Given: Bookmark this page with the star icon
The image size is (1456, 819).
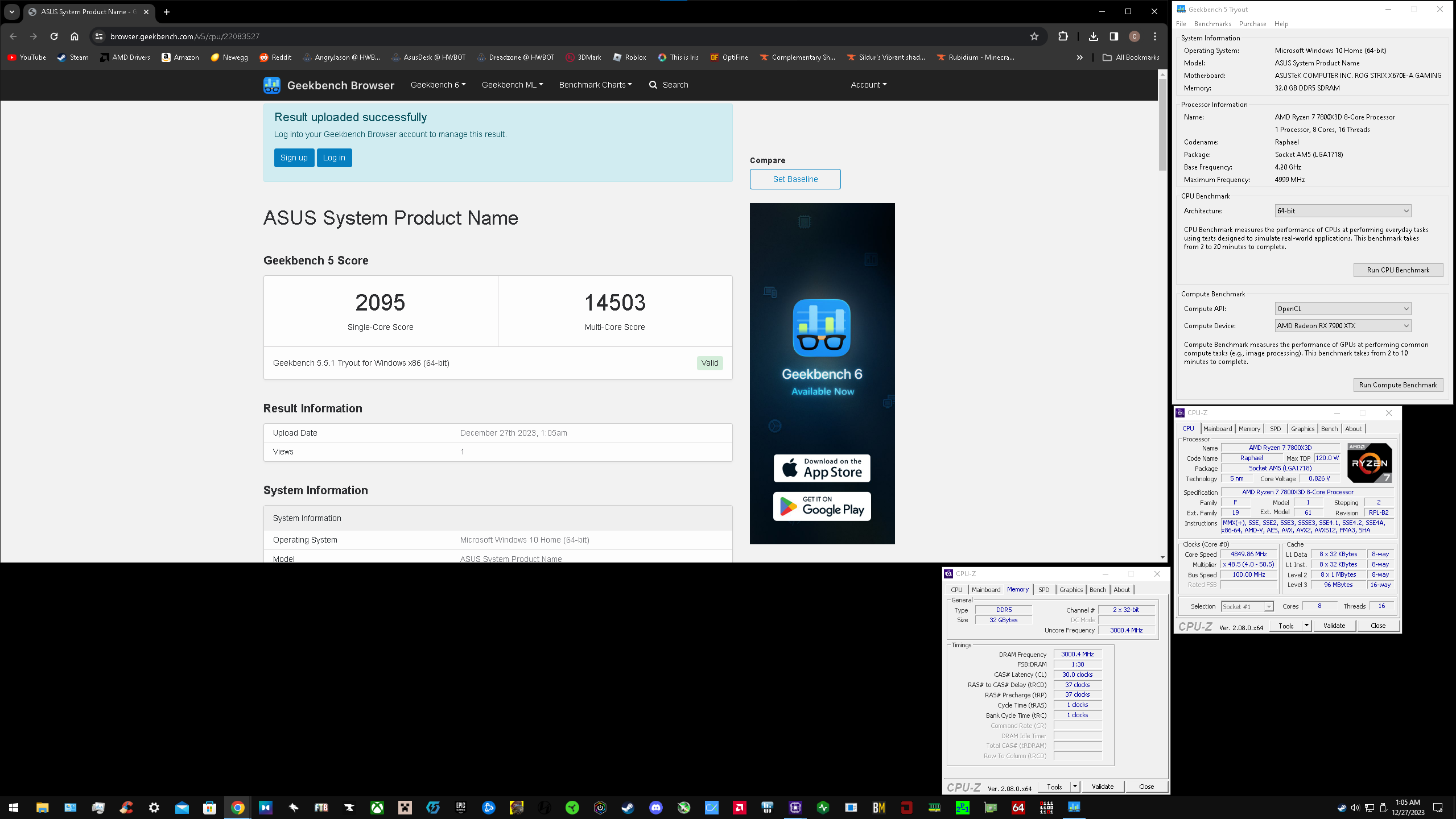Looking at the screenshot, I should [1034, 36].
